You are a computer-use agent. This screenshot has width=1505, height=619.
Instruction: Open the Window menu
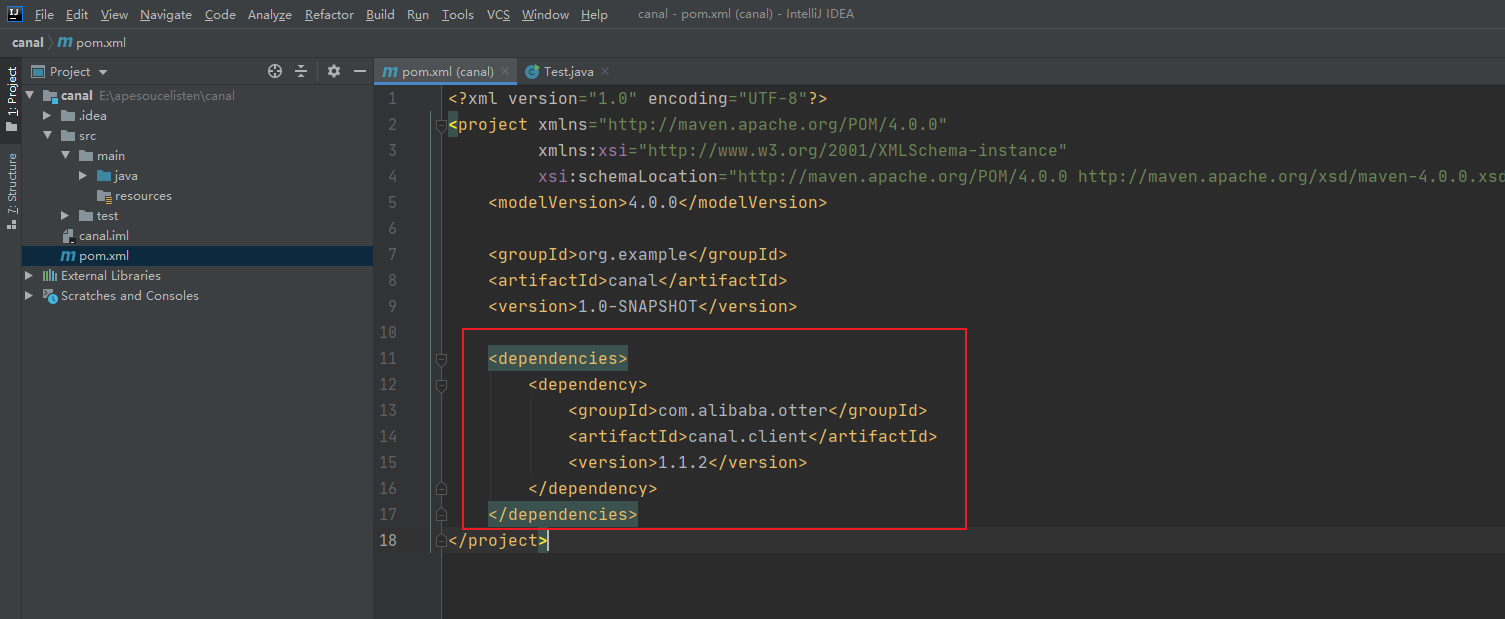[545, 15]
